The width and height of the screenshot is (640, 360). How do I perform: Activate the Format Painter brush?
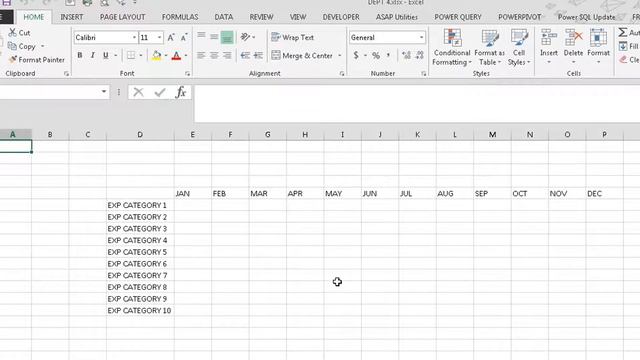13,60
